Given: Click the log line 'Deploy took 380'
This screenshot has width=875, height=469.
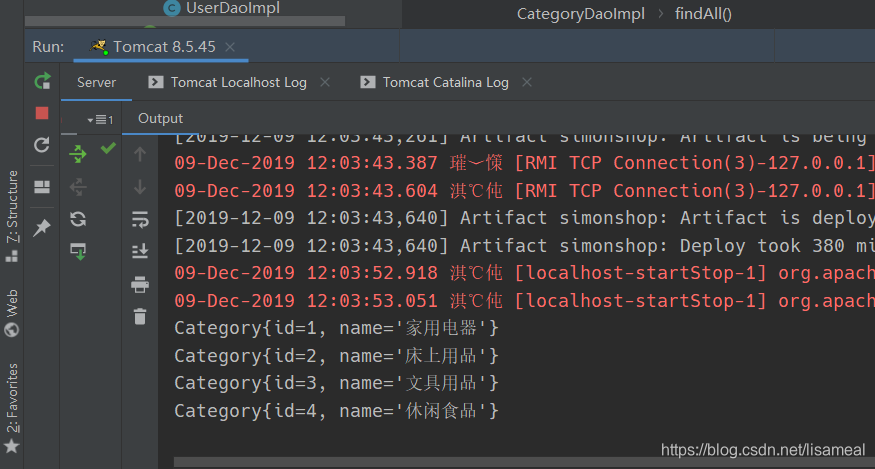Looking at the screenshot, I should coord(525,246).
